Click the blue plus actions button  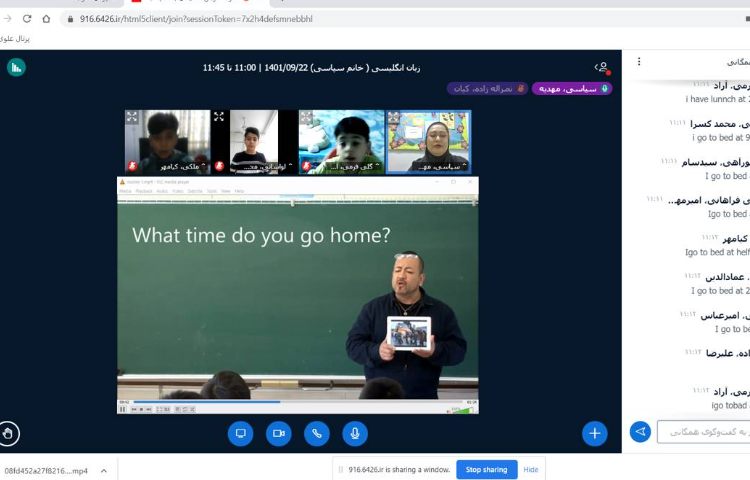(x=595, y=433)
